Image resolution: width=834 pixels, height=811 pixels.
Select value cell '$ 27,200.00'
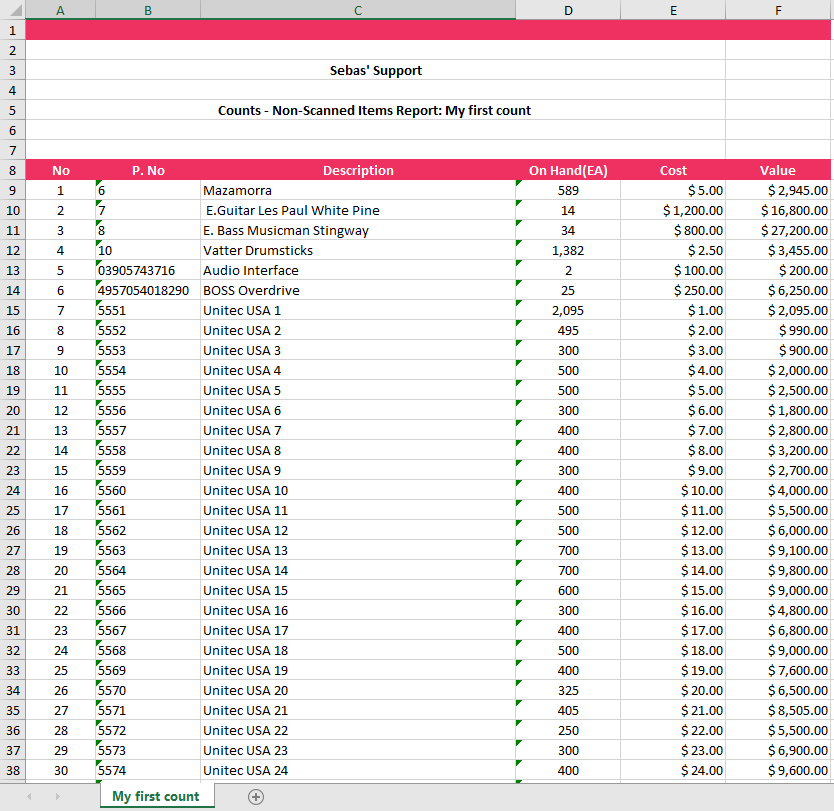(778, 230)
